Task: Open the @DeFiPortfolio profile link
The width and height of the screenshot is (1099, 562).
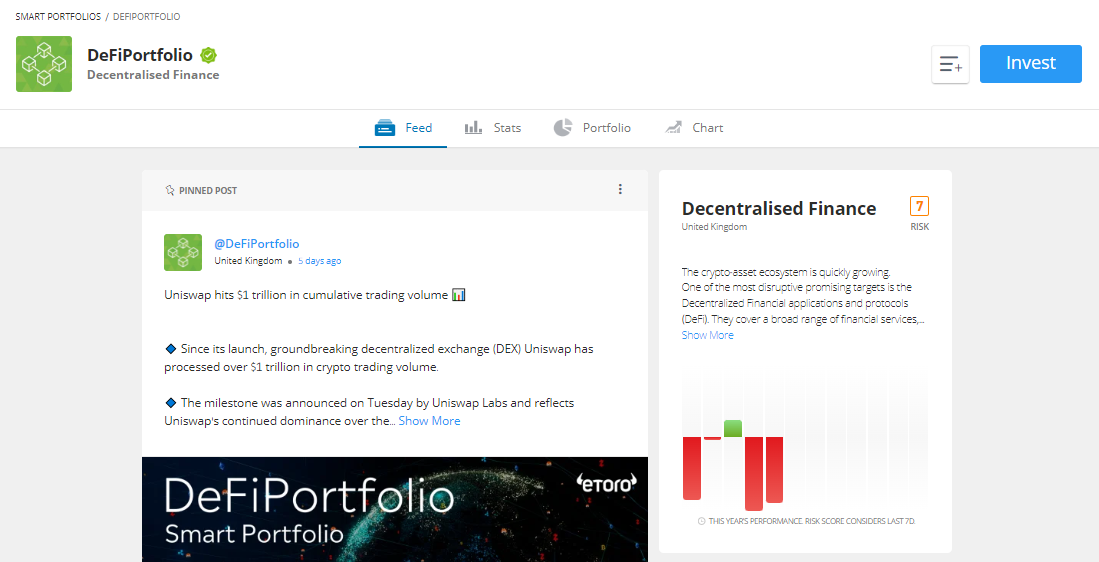Action: coord(257,244)
